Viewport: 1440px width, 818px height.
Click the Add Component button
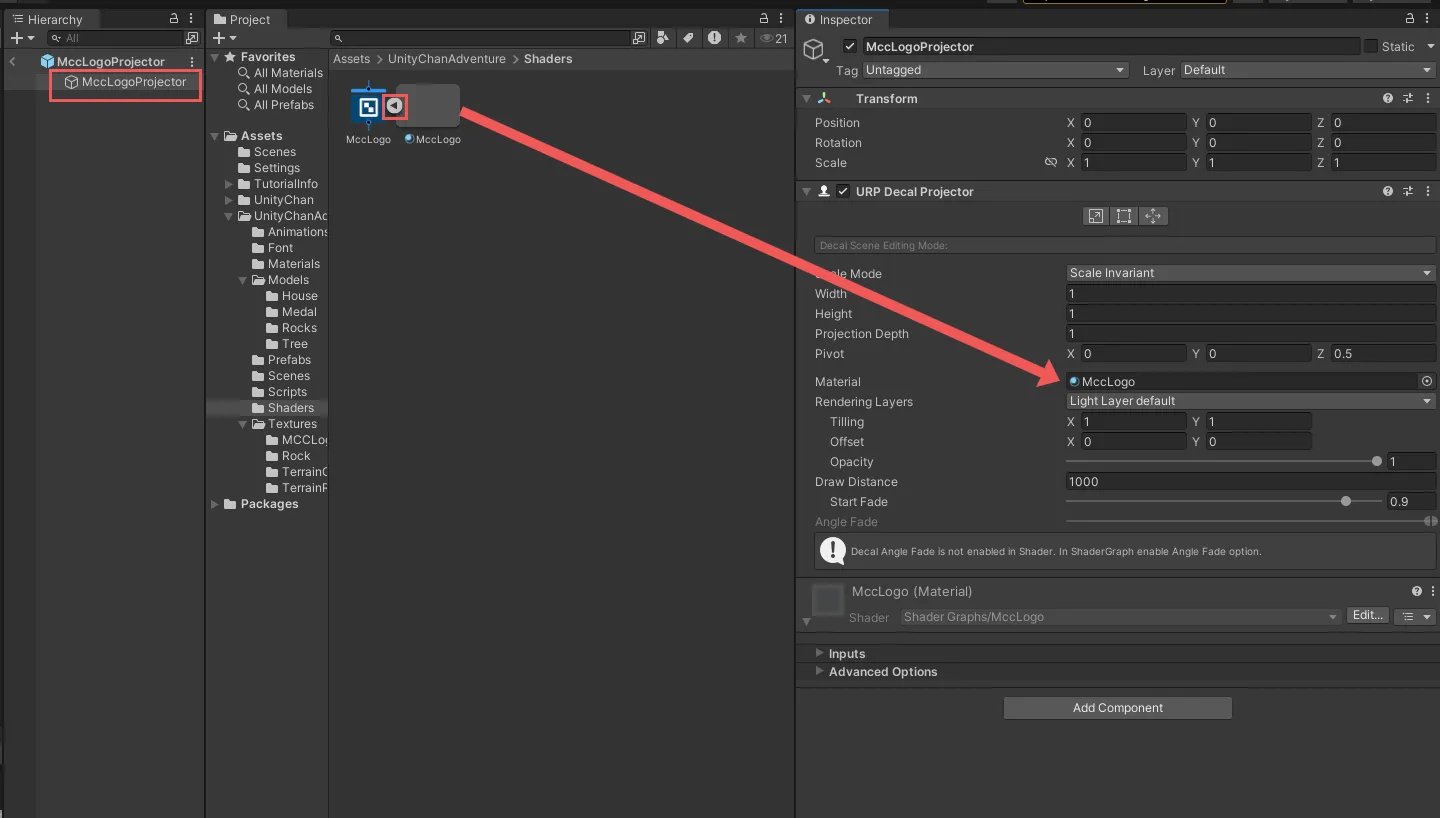click(1117, 708)
